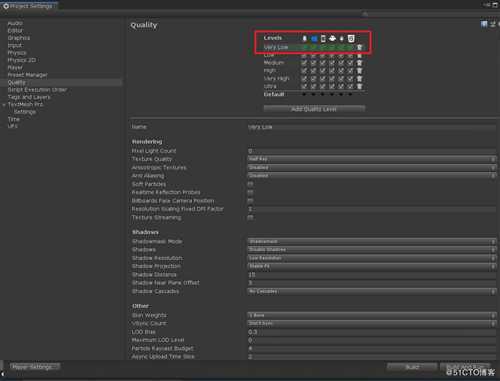This screenshot has width=500, height=381.
Task: Open the Script Execution Order category
Action: [37, 90]
